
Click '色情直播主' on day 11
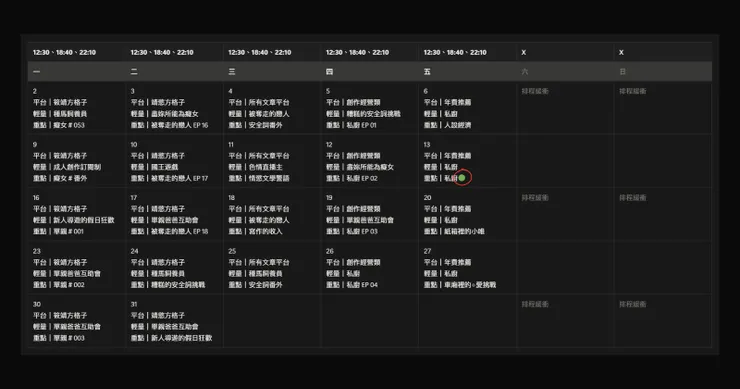pos(265,167)
